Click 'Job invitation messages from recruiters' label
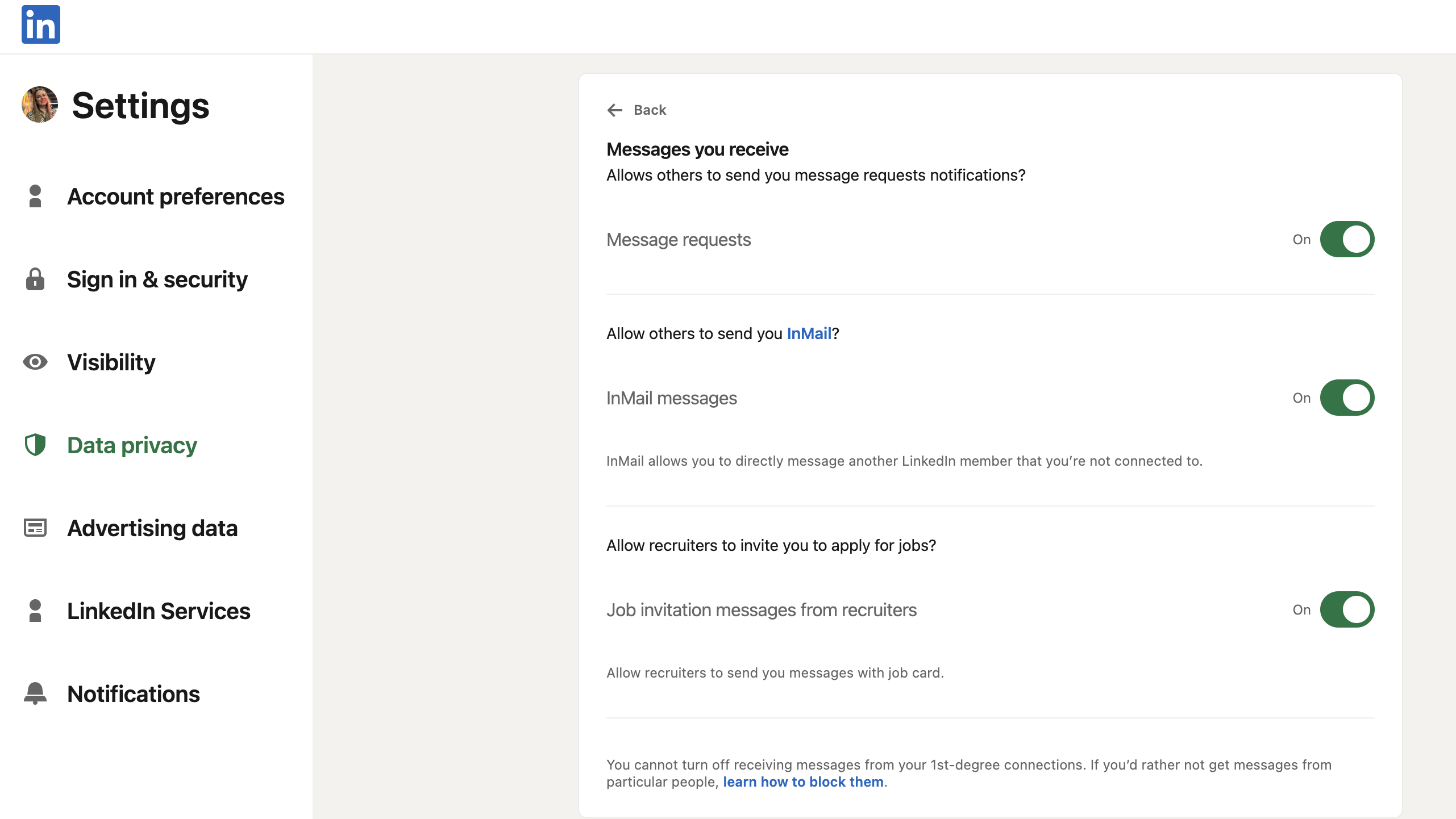Image resolution: width=1456 pixels, height=819 pixels. pyautogui.click(x=762, y=610)
